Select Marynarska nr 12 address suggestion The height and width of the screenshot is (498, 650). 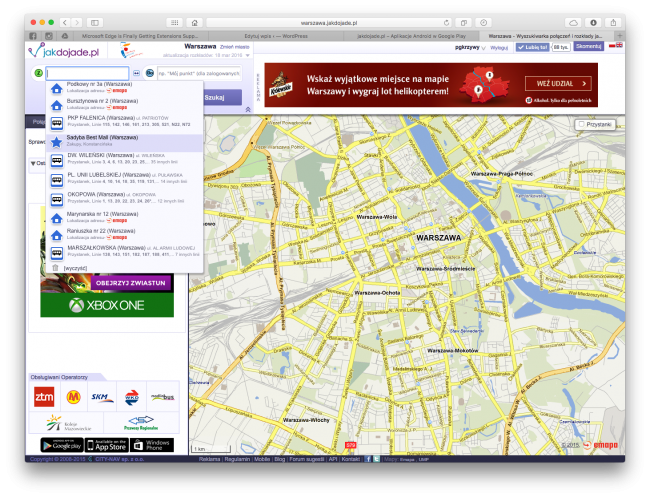pos(125,217)
